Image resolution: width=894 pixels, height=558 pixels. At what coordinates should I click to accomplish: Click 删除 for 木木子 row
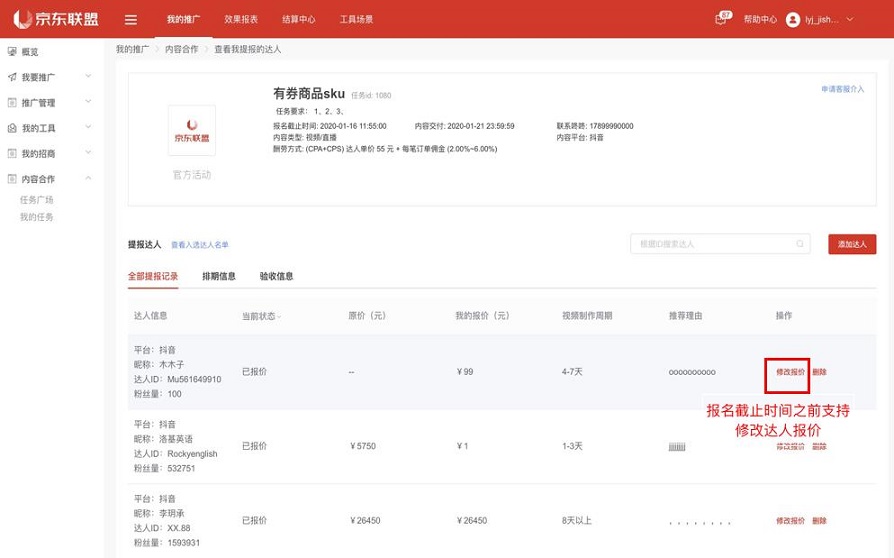pyautogui.click(x=819, y=372)
